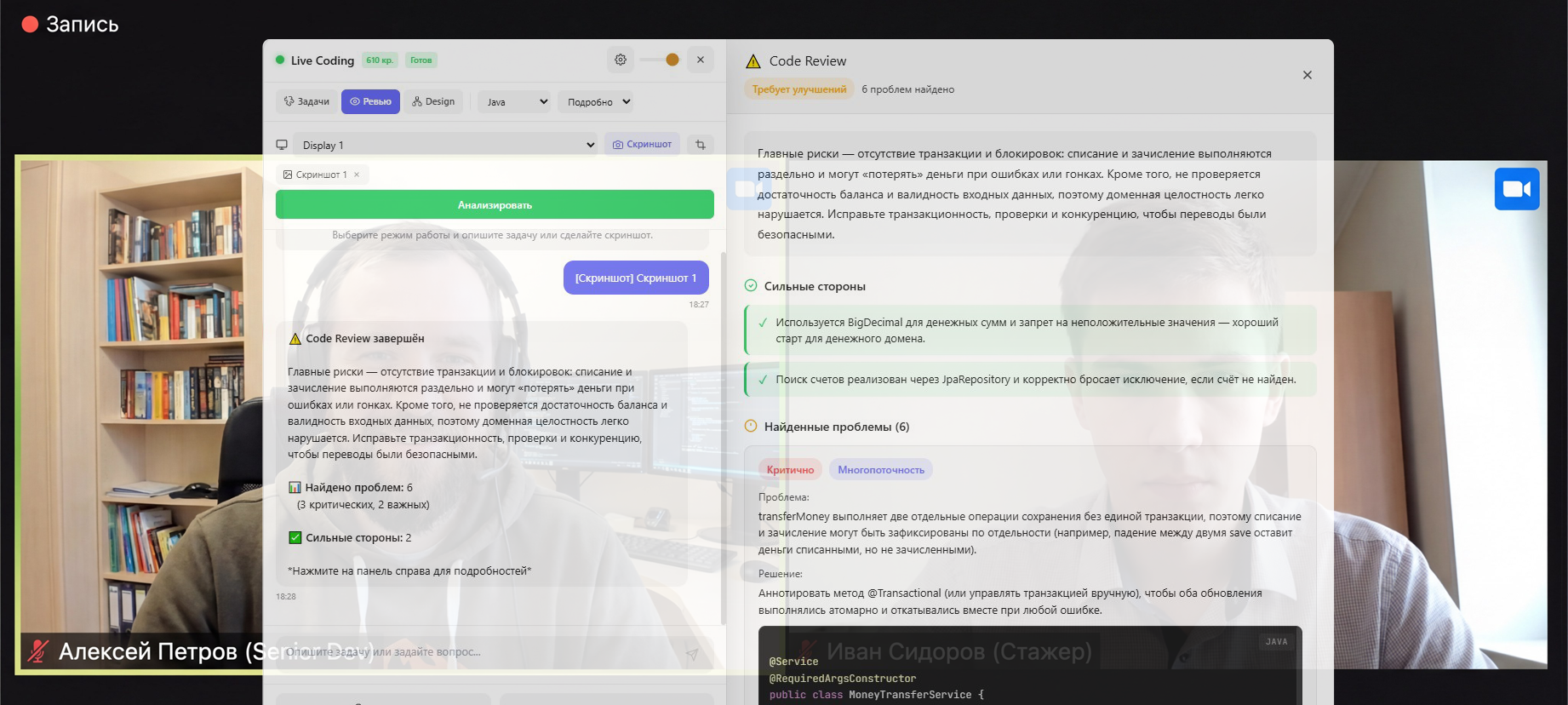Remove the Скриншот 1 attachment chip
The width and height of the screenshot is (1568, 705).
[x=357, y=175]
